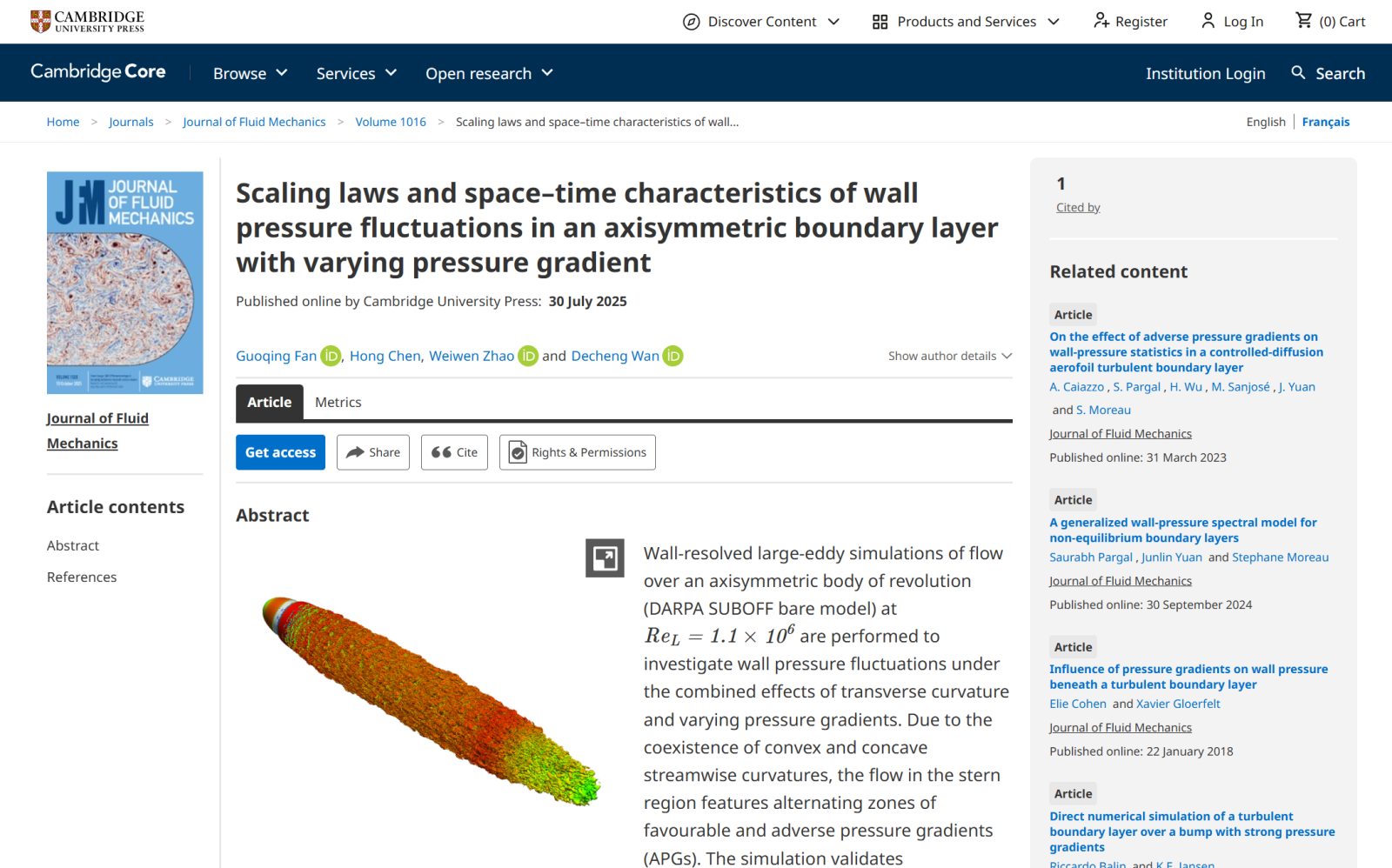Image resolution: width=1392 pixels, height=868 pixels.
Task: Expand the Products and Services menu
Action: pyautogui.click(x=966, y=22)
